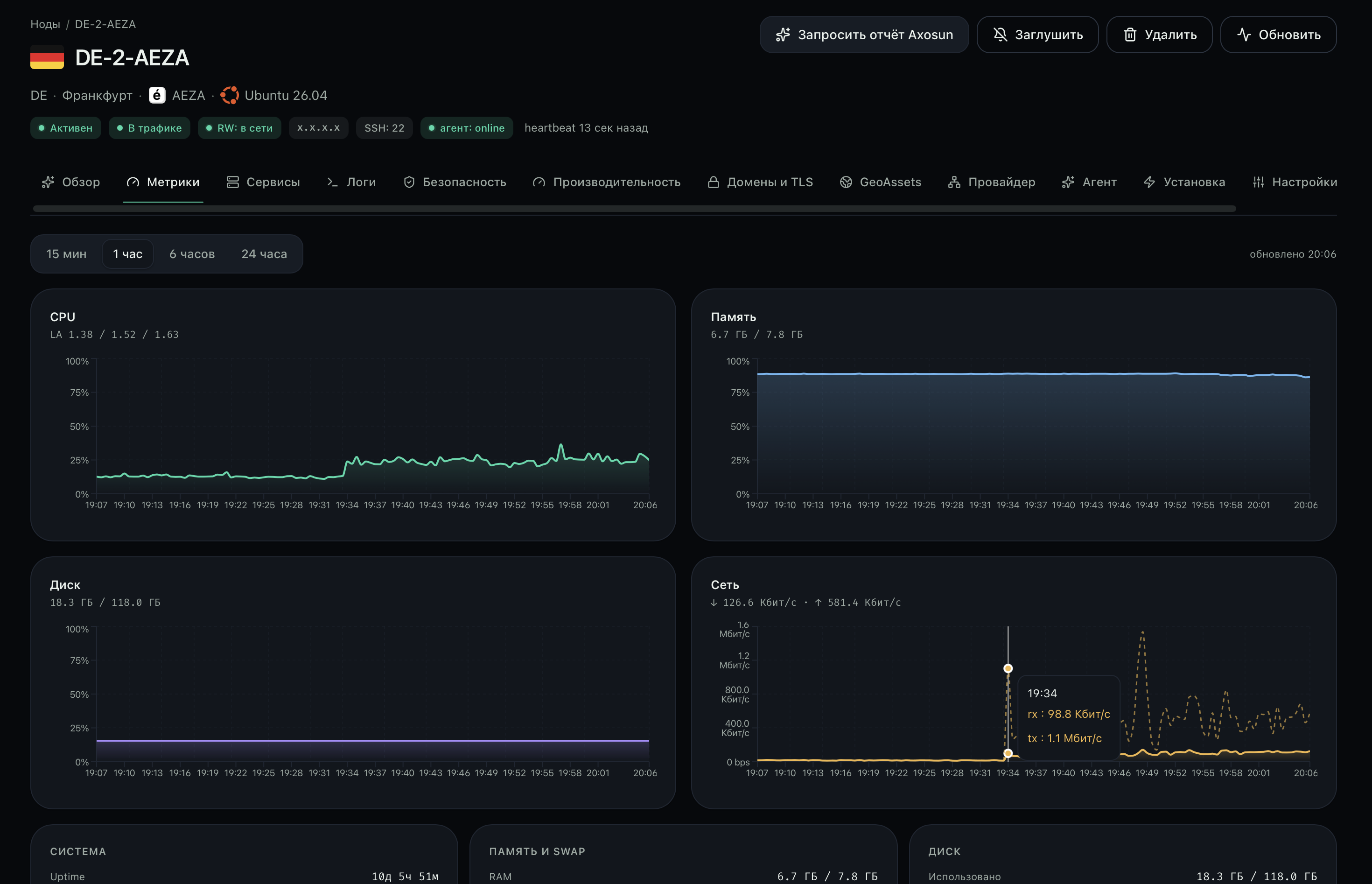
Task: Click the AEZA provider logo icon
Action: point(157,95)
